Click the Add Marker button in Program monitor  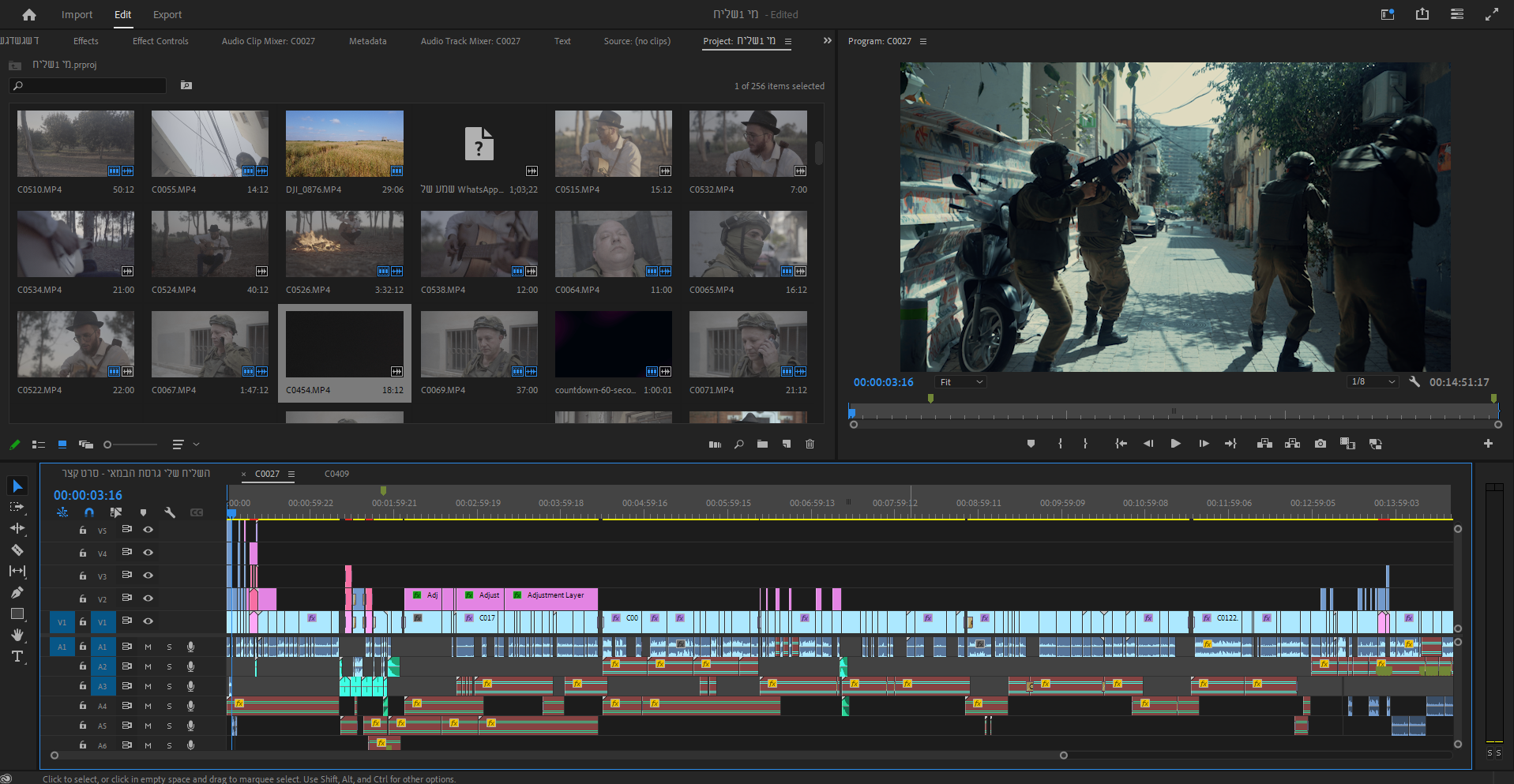pos(1031,444)
